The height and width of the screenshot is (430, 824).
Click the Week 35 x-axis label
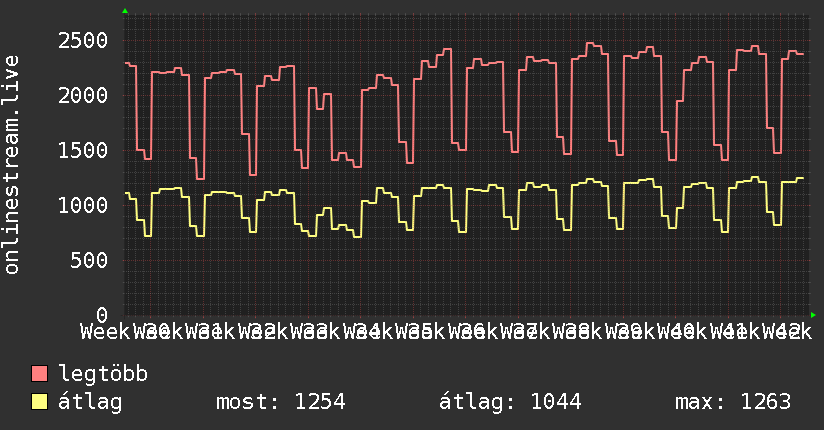(x=387, y=331)
